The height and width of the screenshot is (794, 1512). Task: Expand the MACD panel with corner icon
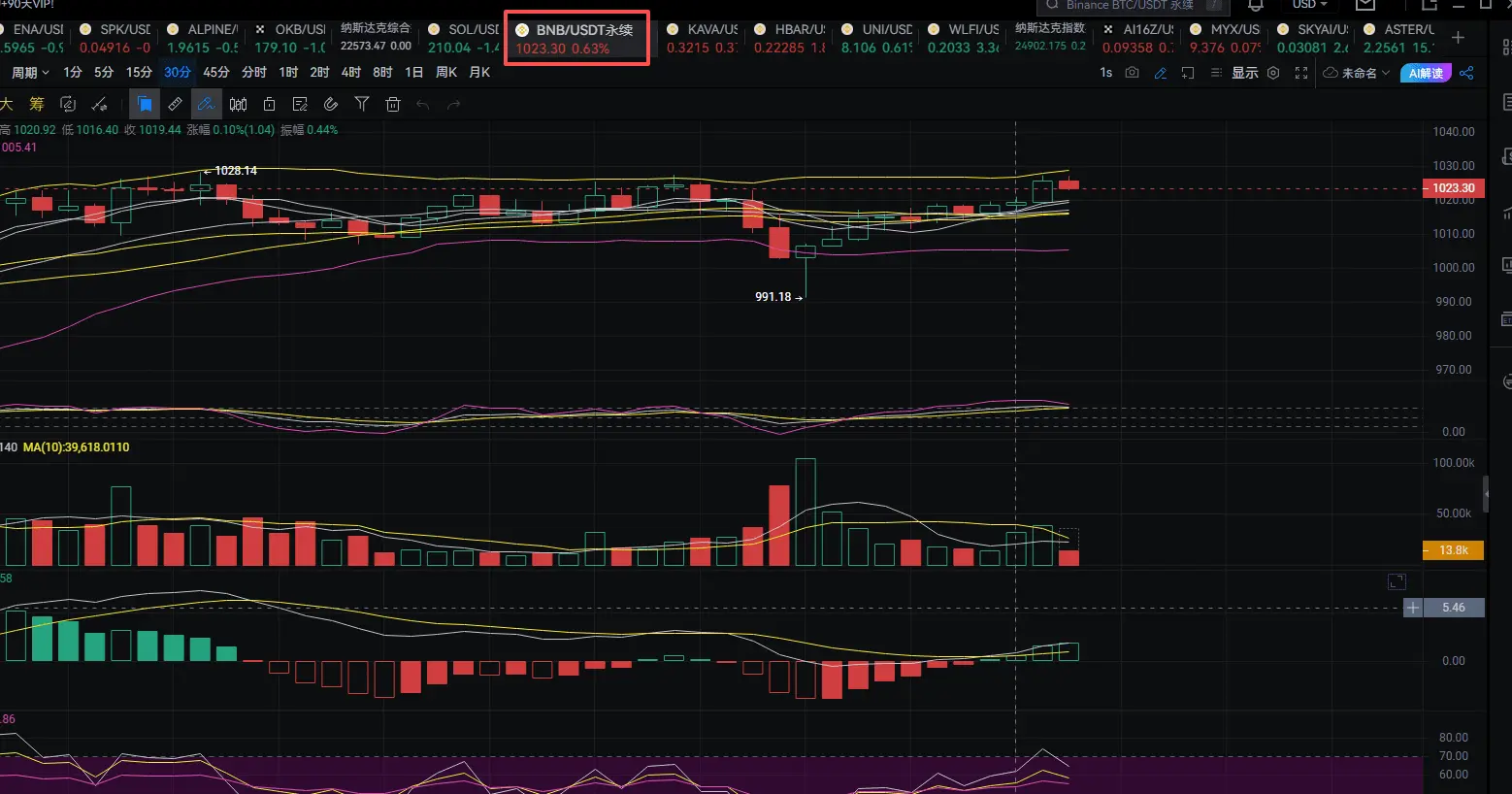[x=1397, y=581]
